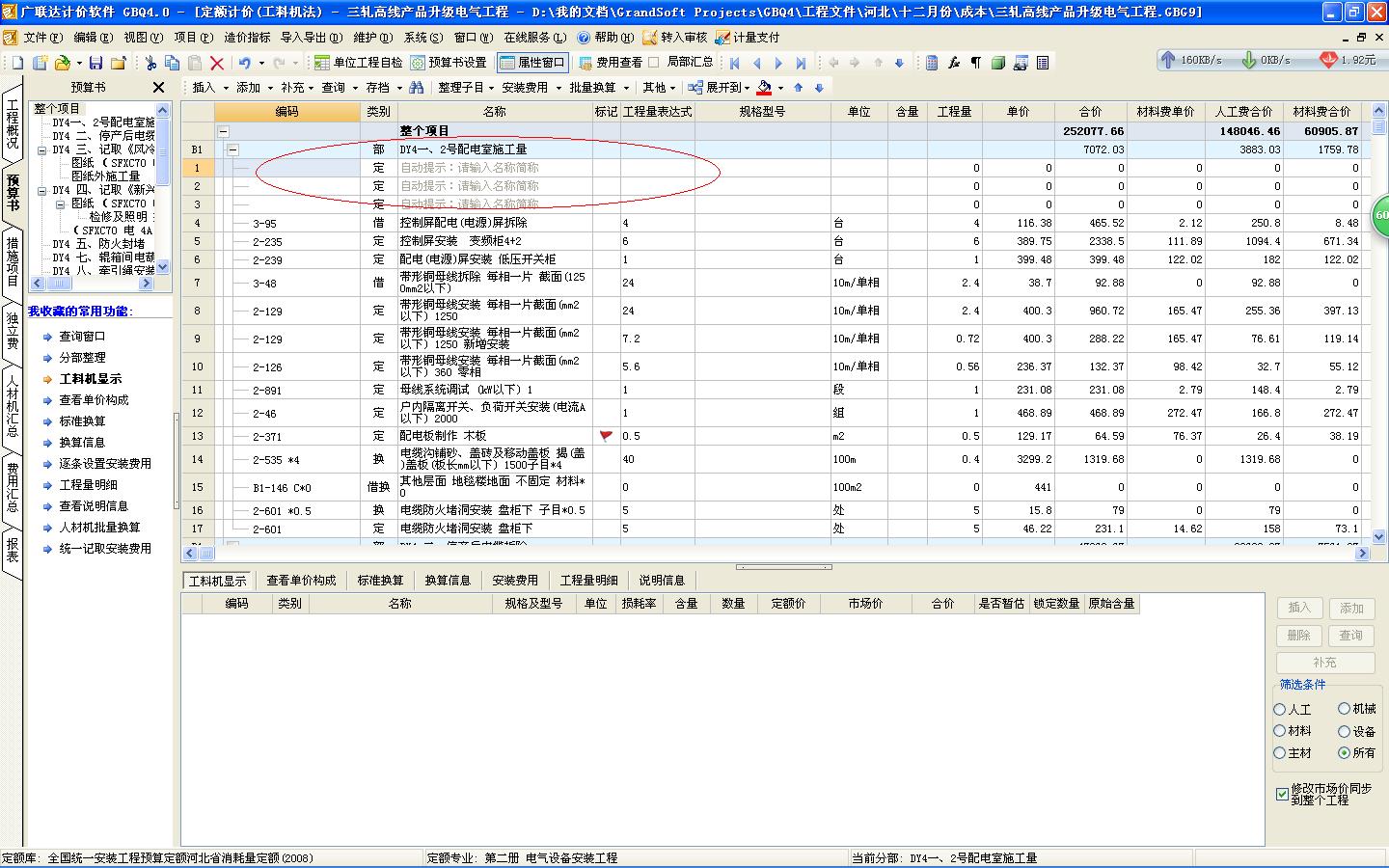
Task: Collapse DY4 三 node in project tree
Action: pos(42,150)
